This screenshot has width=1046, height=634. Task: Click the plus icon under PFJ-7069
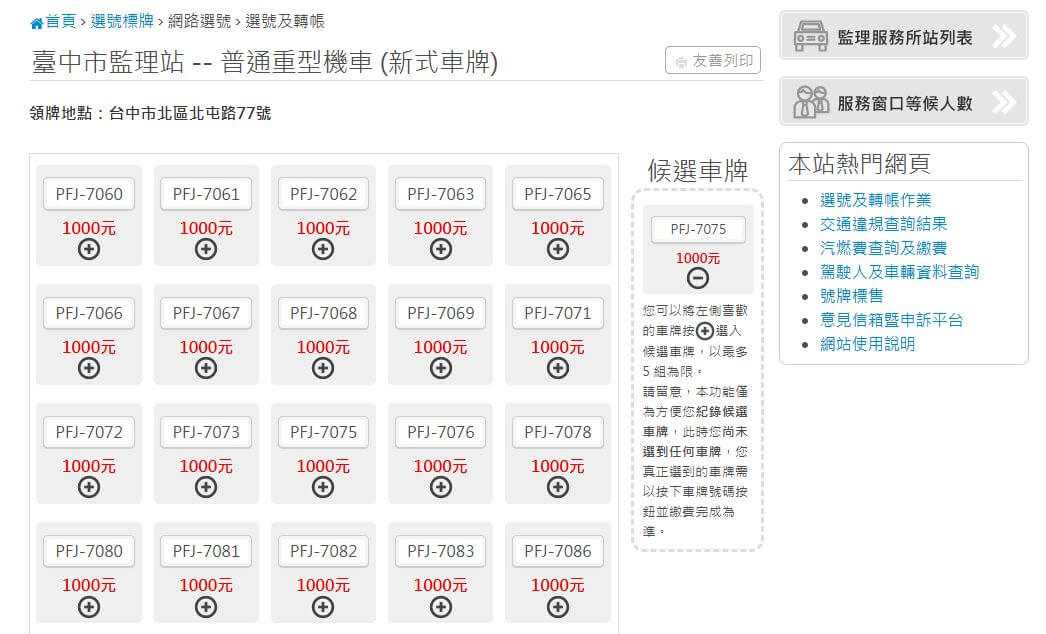(x=440, y=367)
